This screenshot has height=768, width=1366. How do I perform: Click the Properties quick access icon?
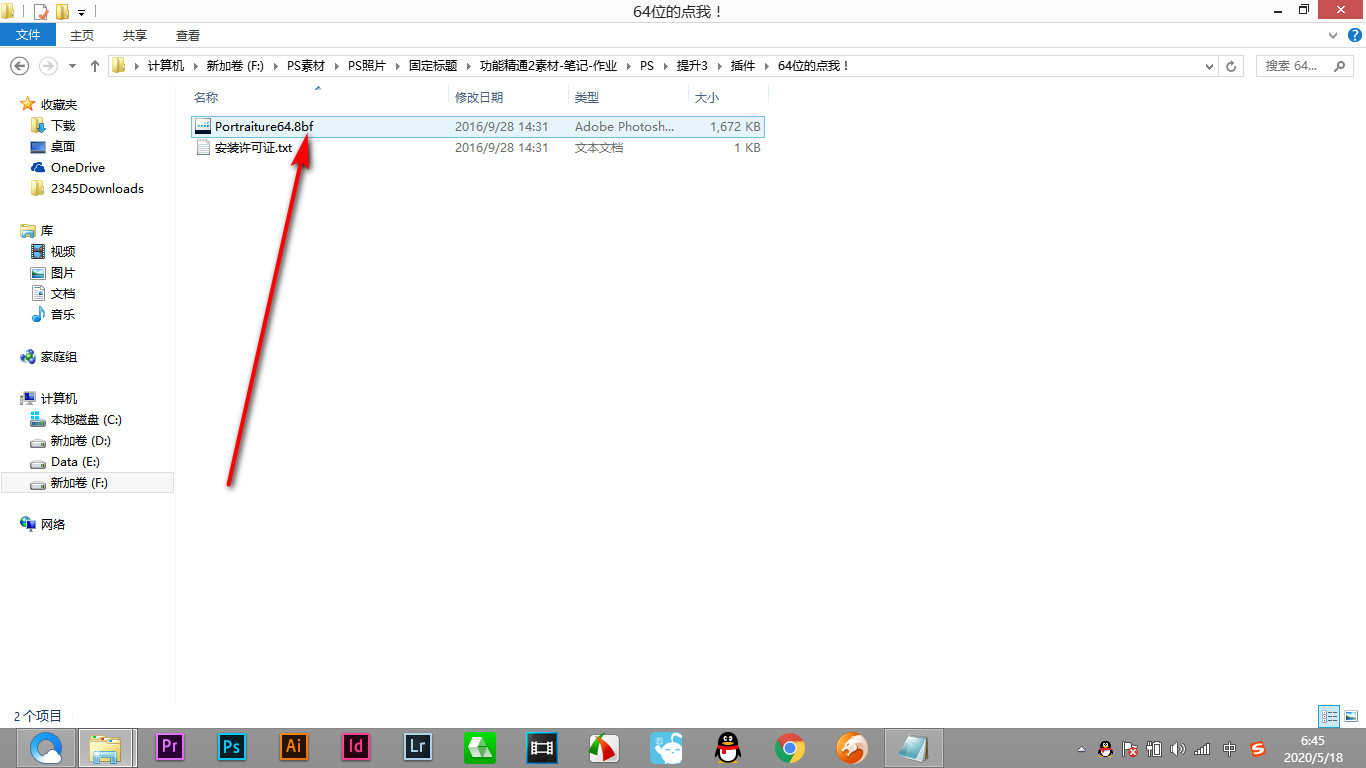pyautogui.click(x=41, y=11)
